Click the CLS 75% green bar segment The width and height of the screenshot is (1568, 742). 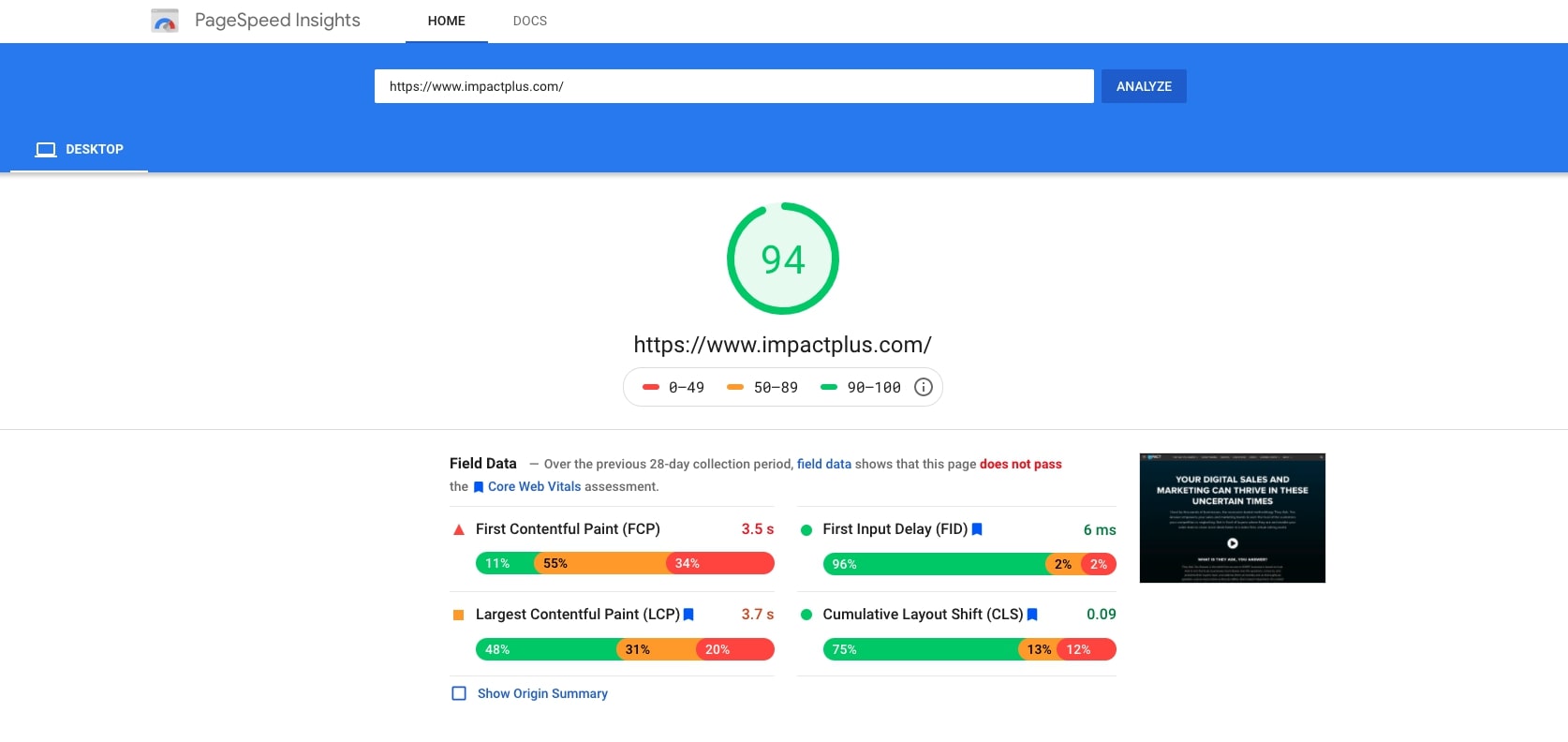pos(921,649)
